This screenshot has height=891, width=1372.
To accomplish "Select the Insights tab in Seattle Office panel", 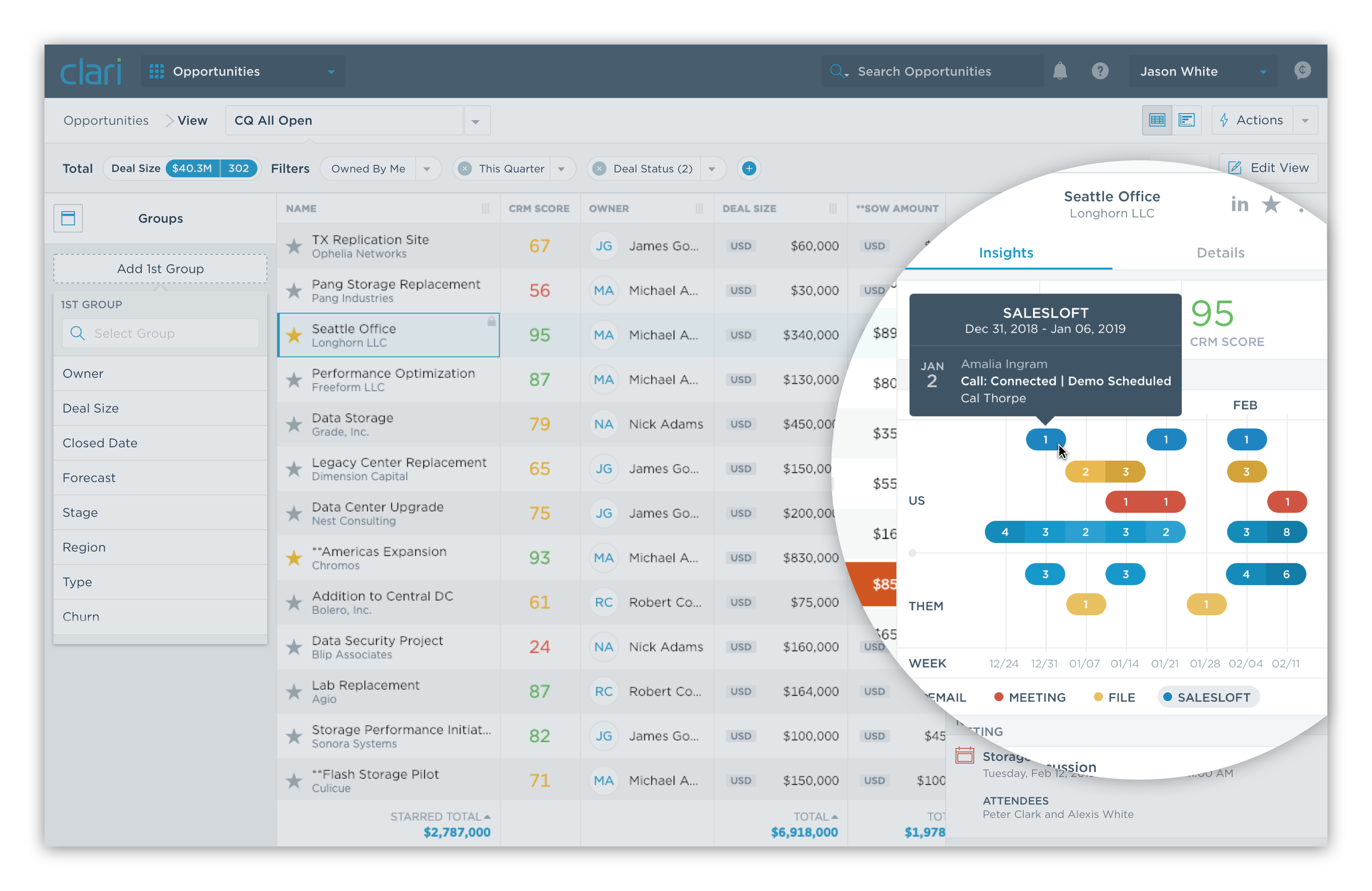I will click(1005, 252).
